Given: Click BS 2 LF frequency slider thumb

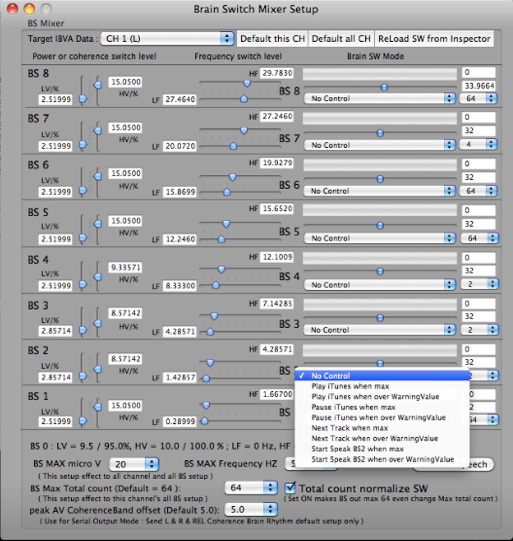Looking at the screenshot, I should pyautogui.click(x=206, y=378).
